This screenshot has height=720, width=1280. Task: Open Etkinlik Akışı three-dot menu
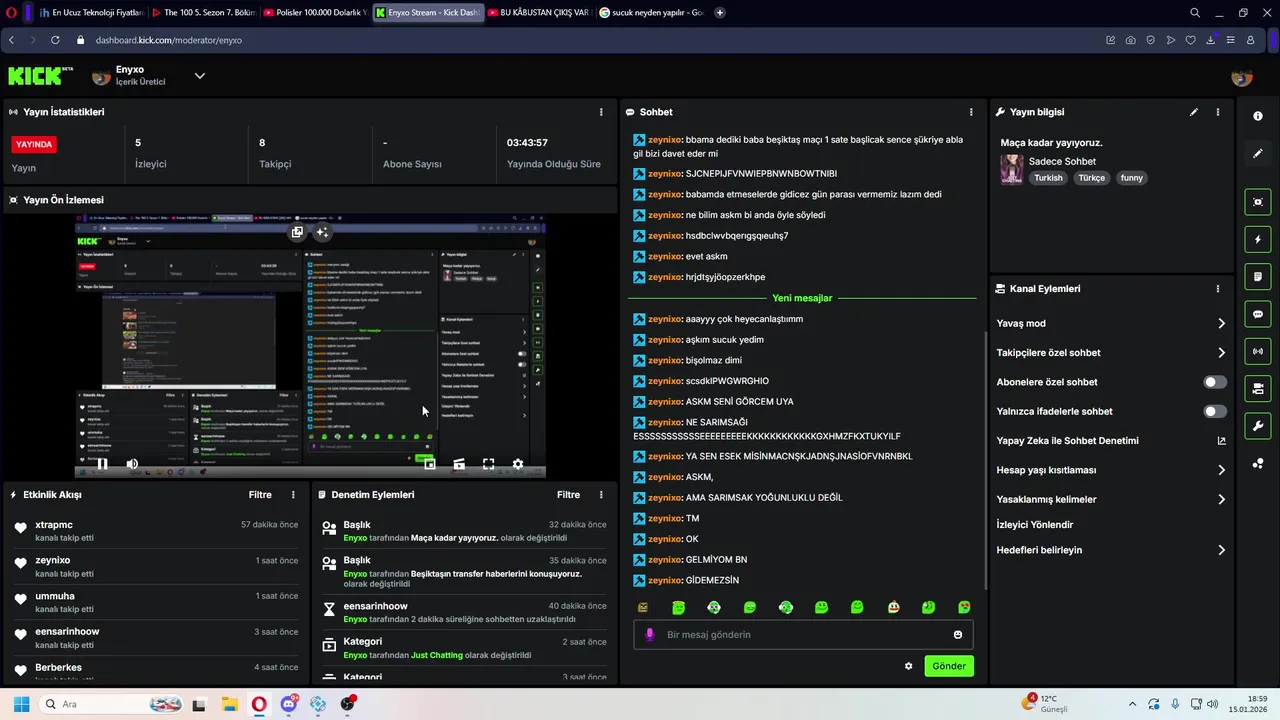tap(293, 495)
